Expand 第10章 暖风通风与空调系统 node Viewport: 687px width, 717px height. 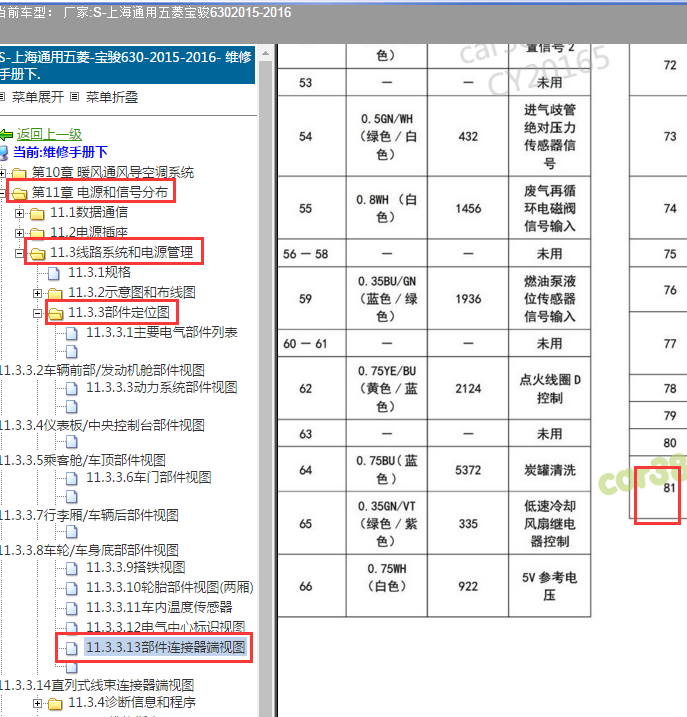(2, 173)
